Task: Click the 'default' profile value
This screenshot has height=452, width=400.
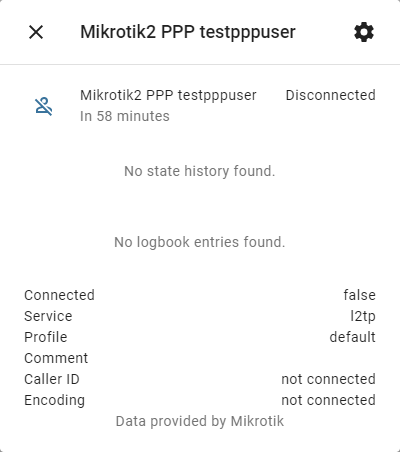Action: point(353,337)
